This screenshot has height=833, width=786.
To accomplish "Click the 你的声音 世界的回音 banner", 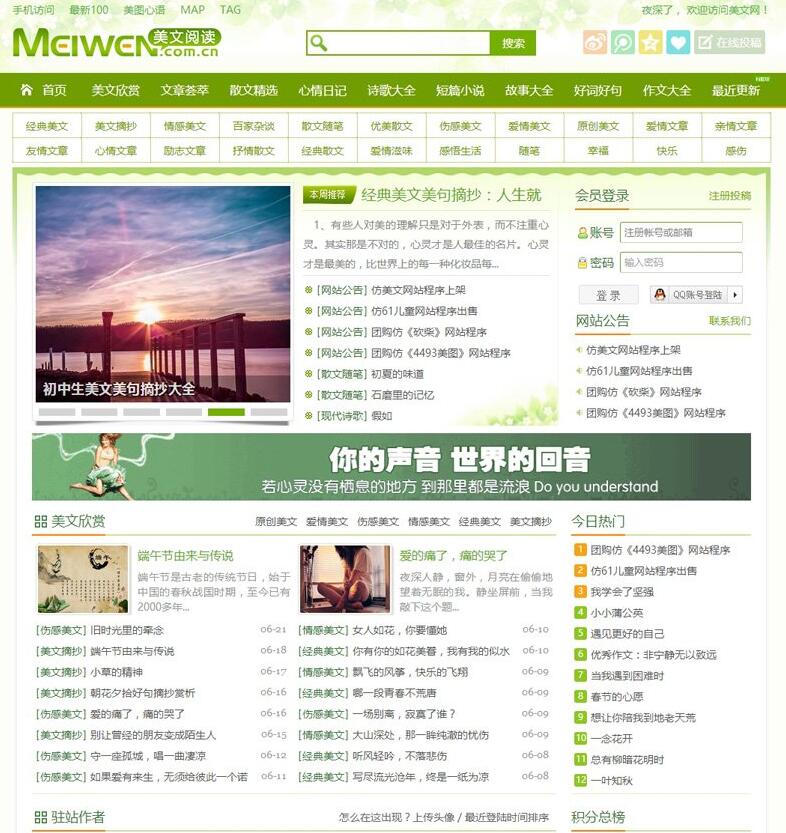I will coord(391,467).
